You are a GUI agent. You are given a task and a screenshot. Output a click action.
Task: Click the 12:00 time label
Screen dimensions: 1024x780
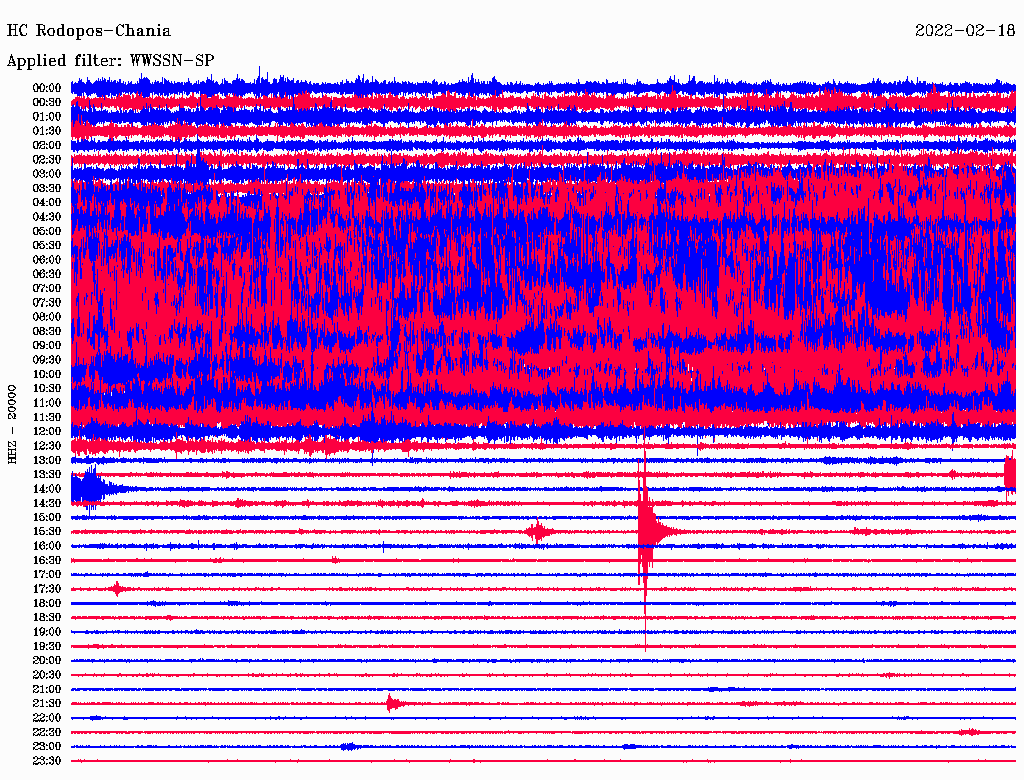tap(47, 431)
